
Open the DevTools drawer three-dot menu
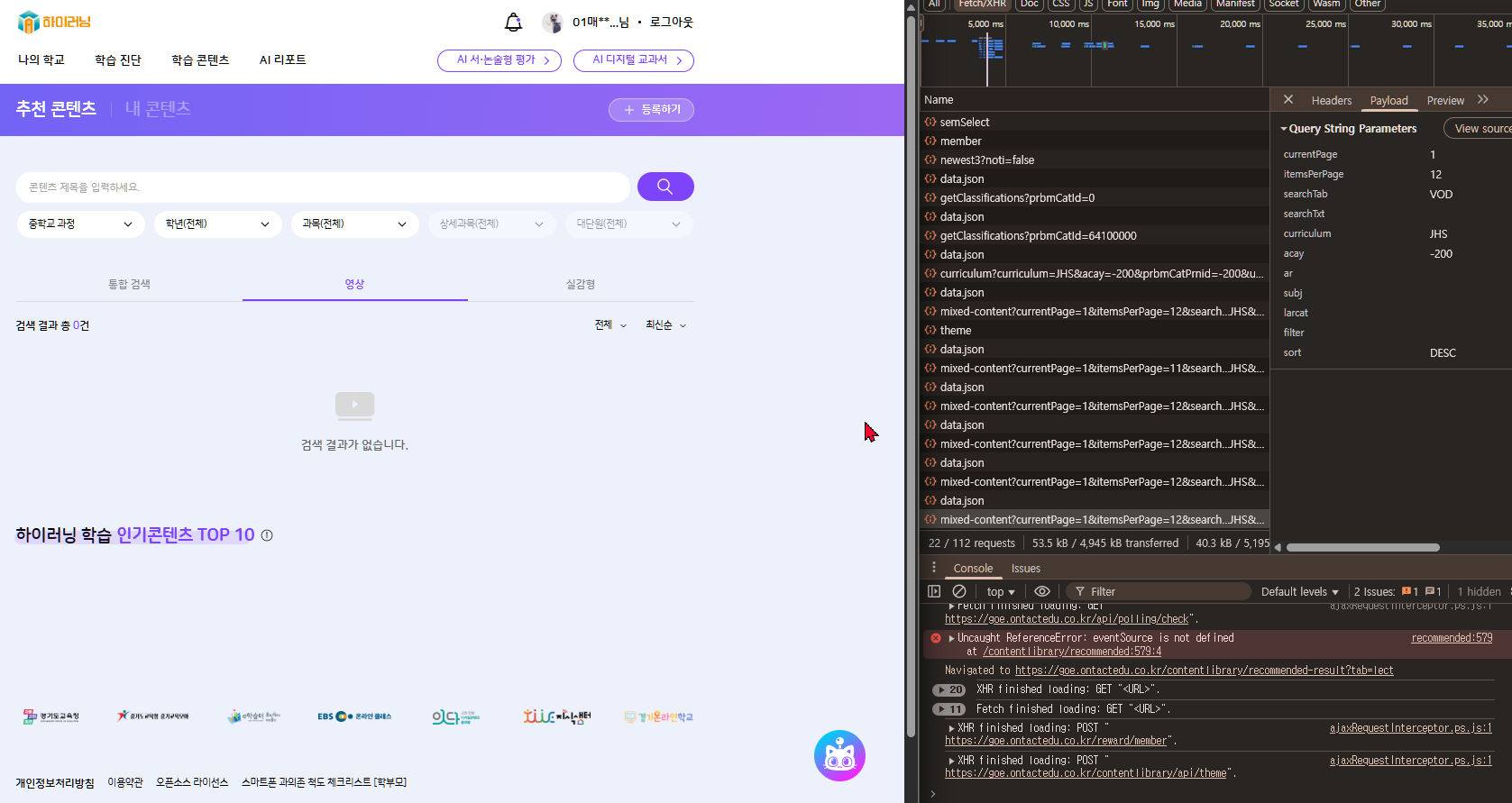point(934,568)
